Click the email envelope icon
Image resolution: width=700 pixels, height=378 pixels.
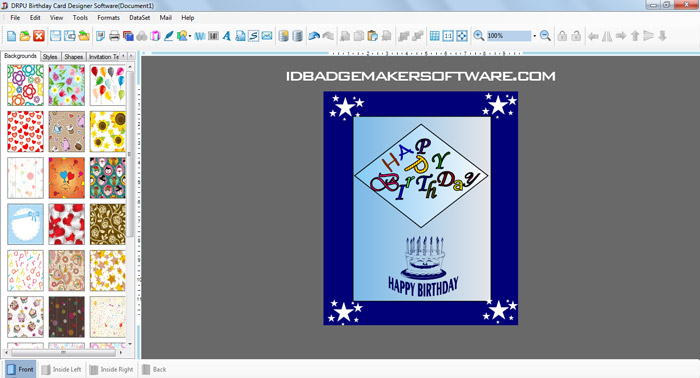click(x=267, y=36)
